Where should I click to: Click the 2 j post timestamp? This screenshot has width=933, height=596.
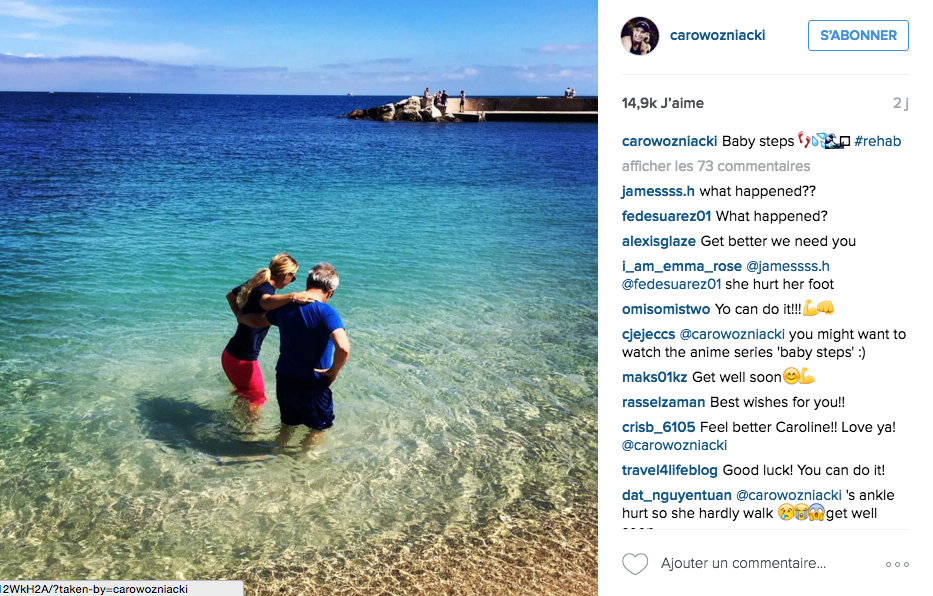tap(900, 103)
